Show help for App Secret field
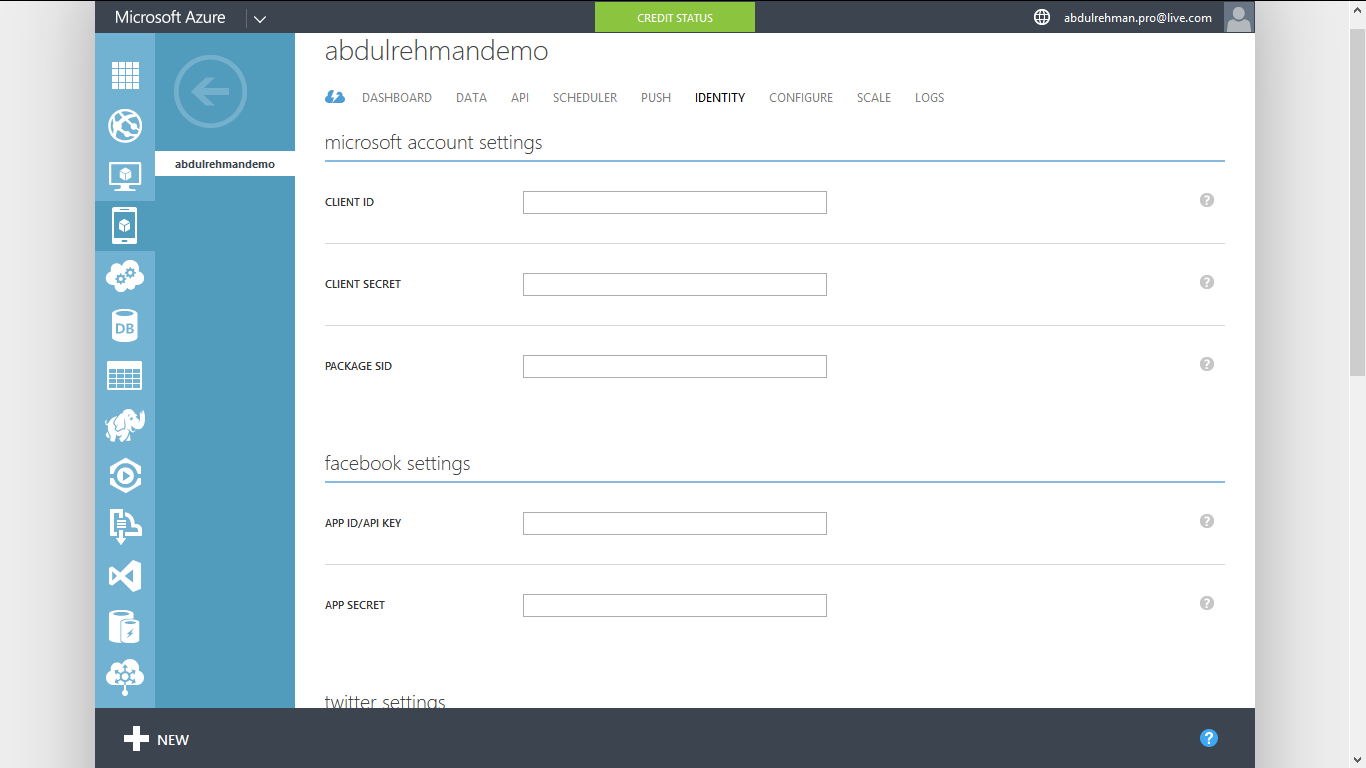1366x768 pixels. [1207, 603]
